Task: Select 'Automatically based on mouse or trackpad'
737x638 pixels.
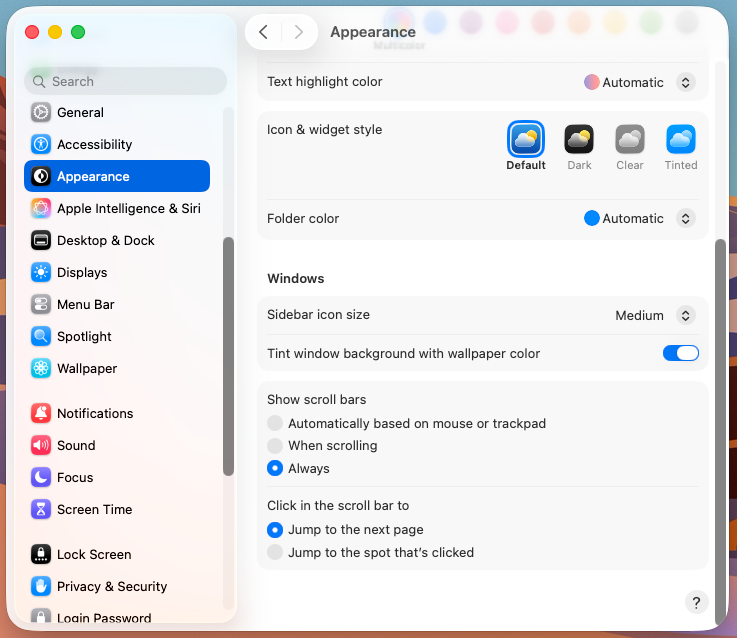Action: click(275, 423)
